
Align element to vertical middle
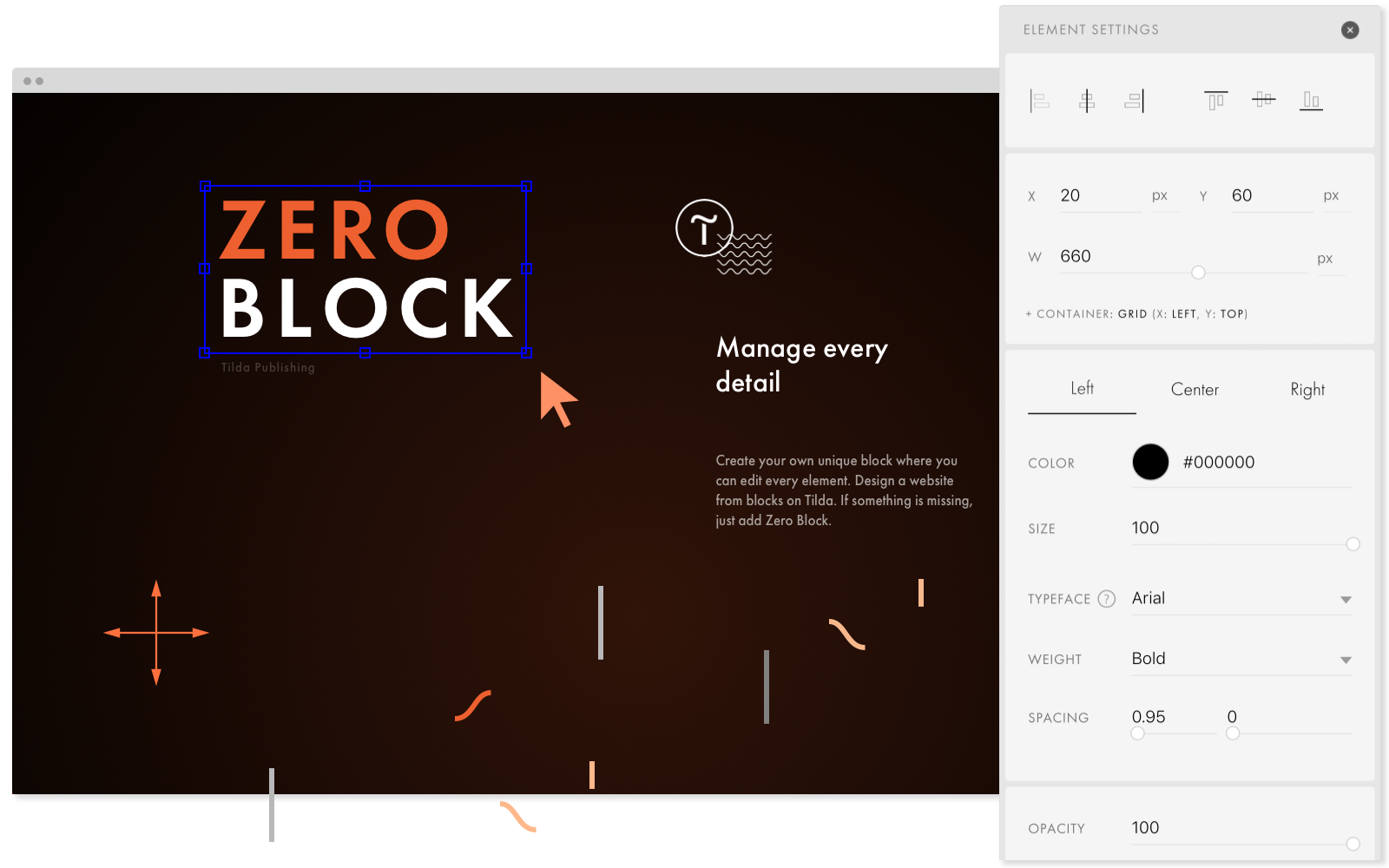1264,100
